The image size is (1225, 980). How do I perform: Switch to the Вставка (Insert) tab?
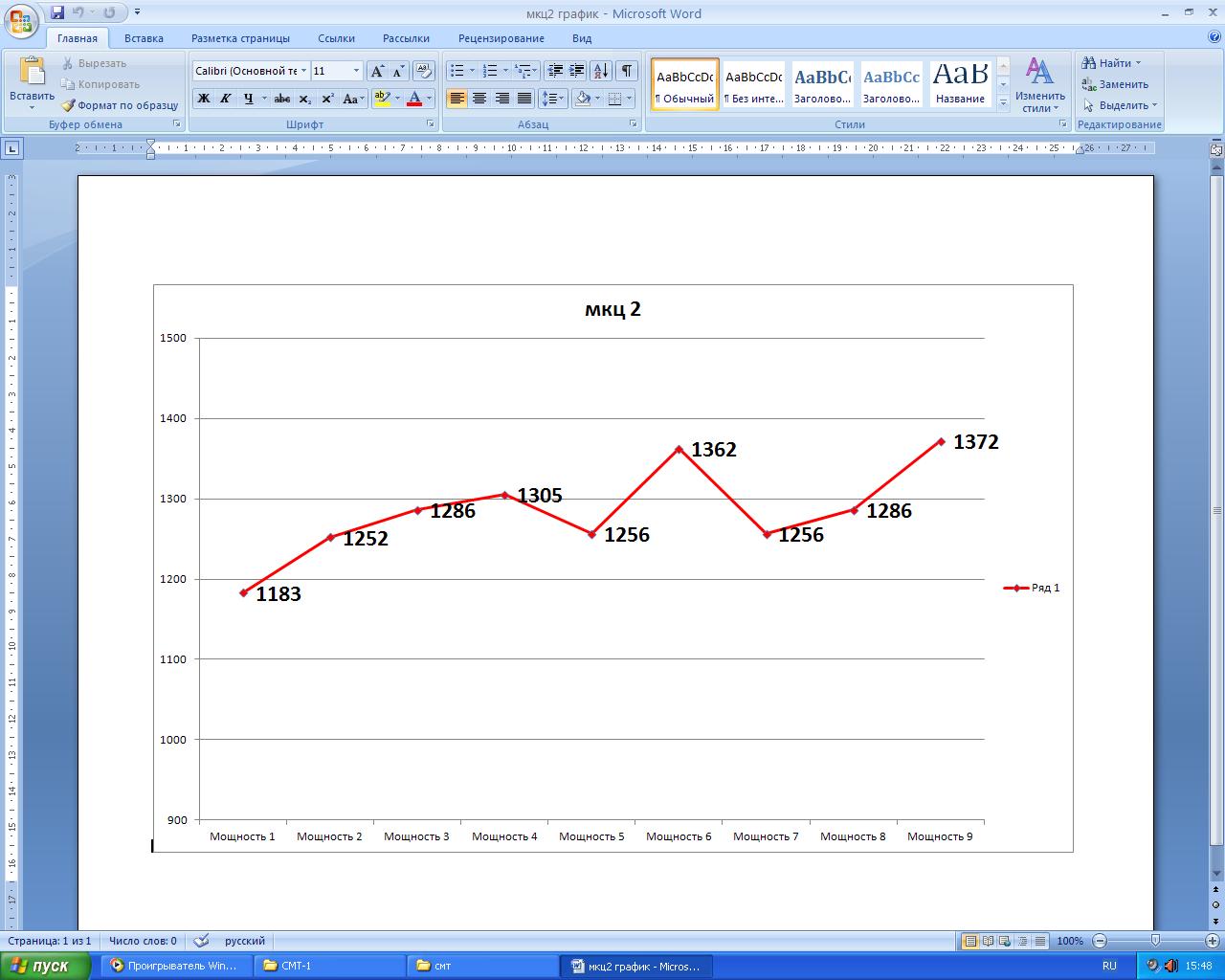pyautogui.click(x=144, y=38)
